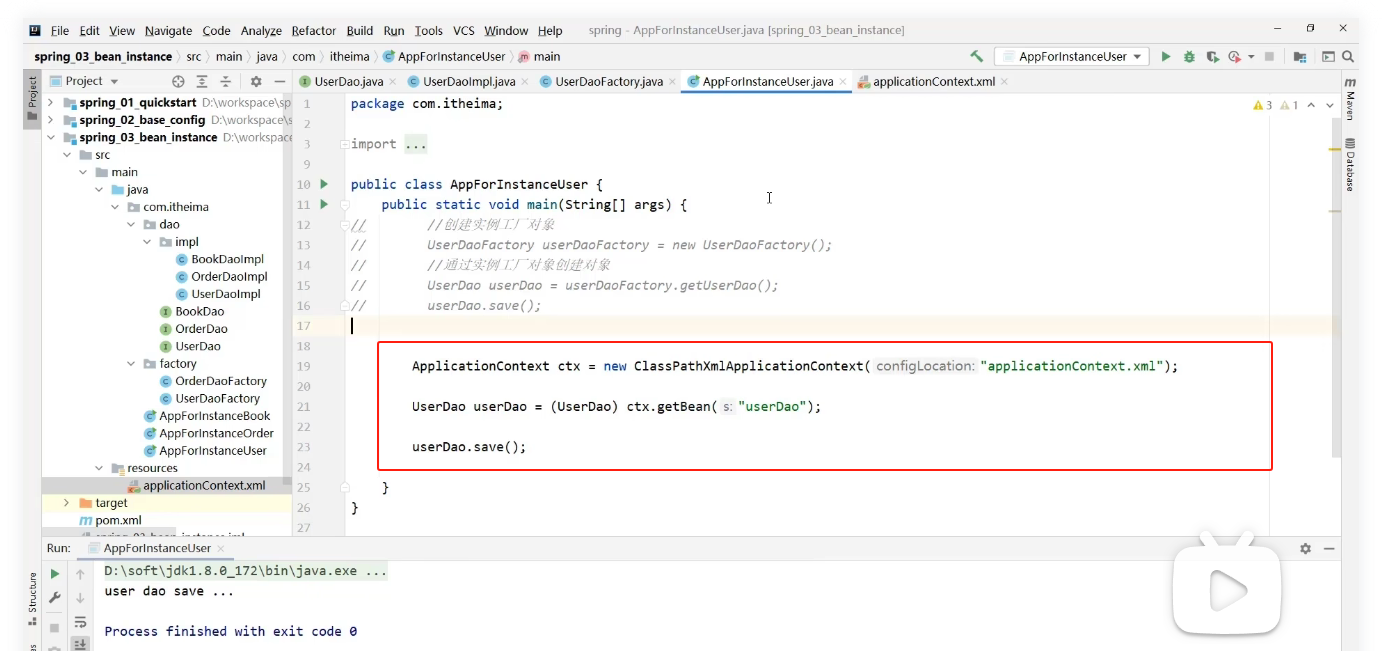1385x651 pixels.
Task: Click the stop square in Run panel sidebar
Action: tap(55, 628)
